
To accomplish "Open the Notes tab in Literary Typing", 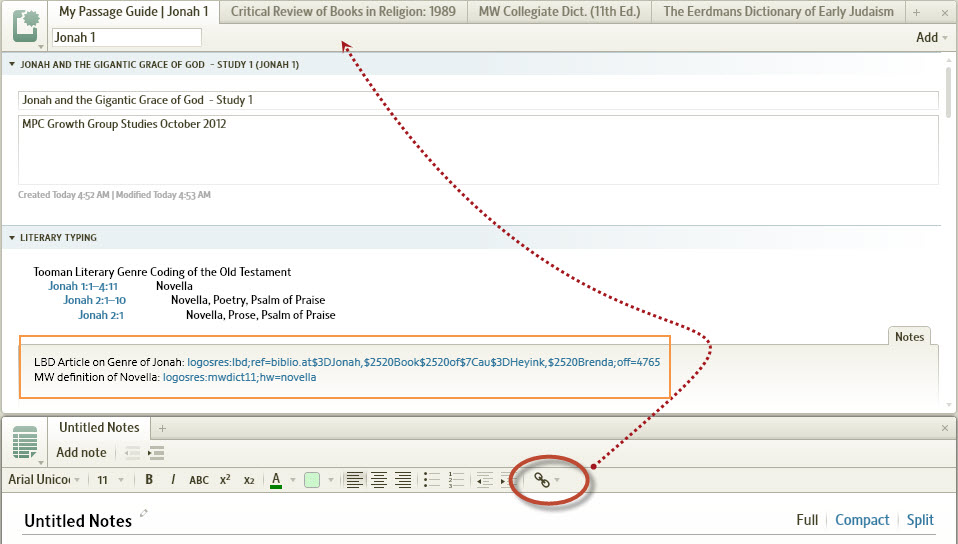I will coord(909,336).
